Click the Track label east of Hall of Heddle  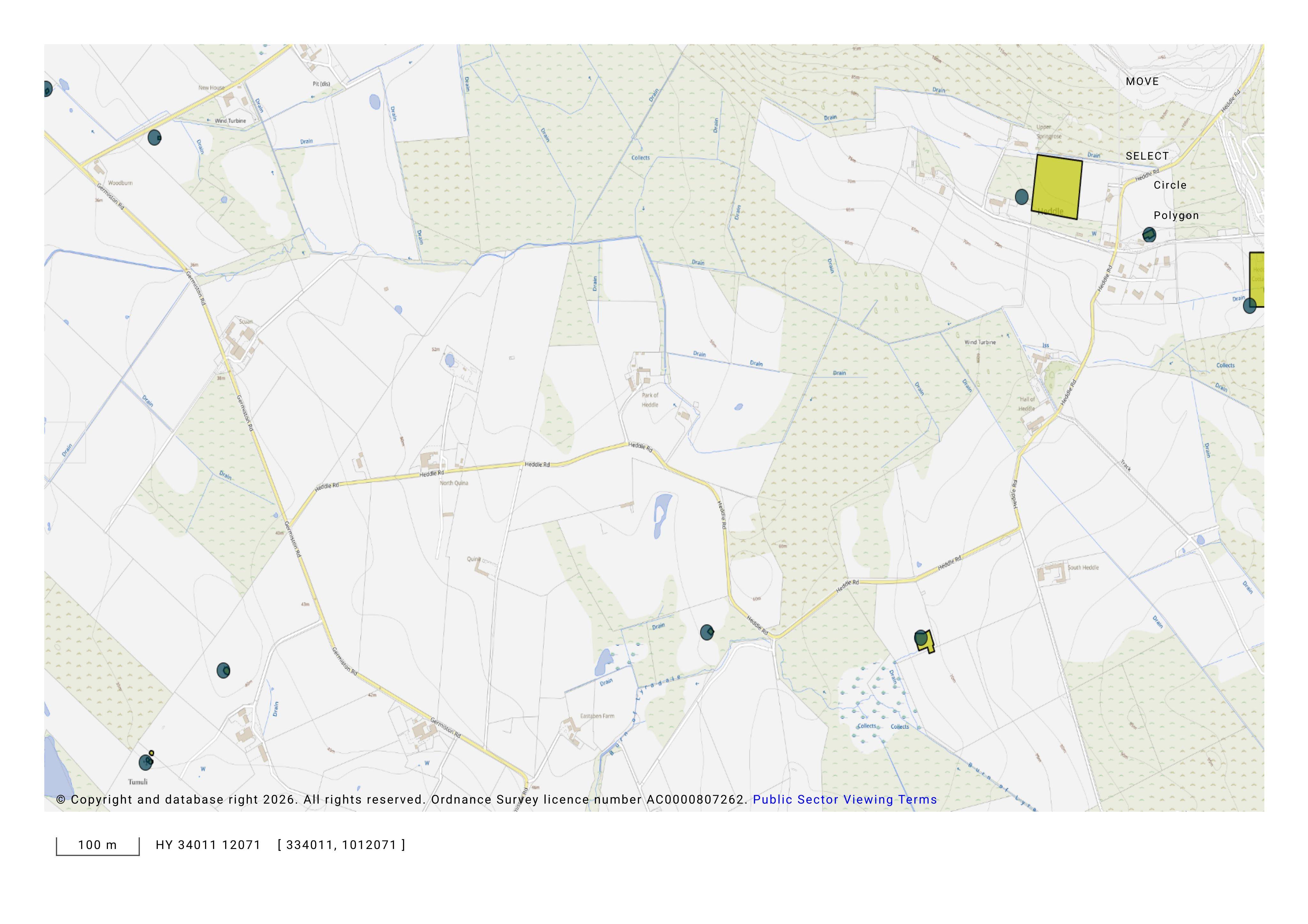click(x=1126, y=466)
